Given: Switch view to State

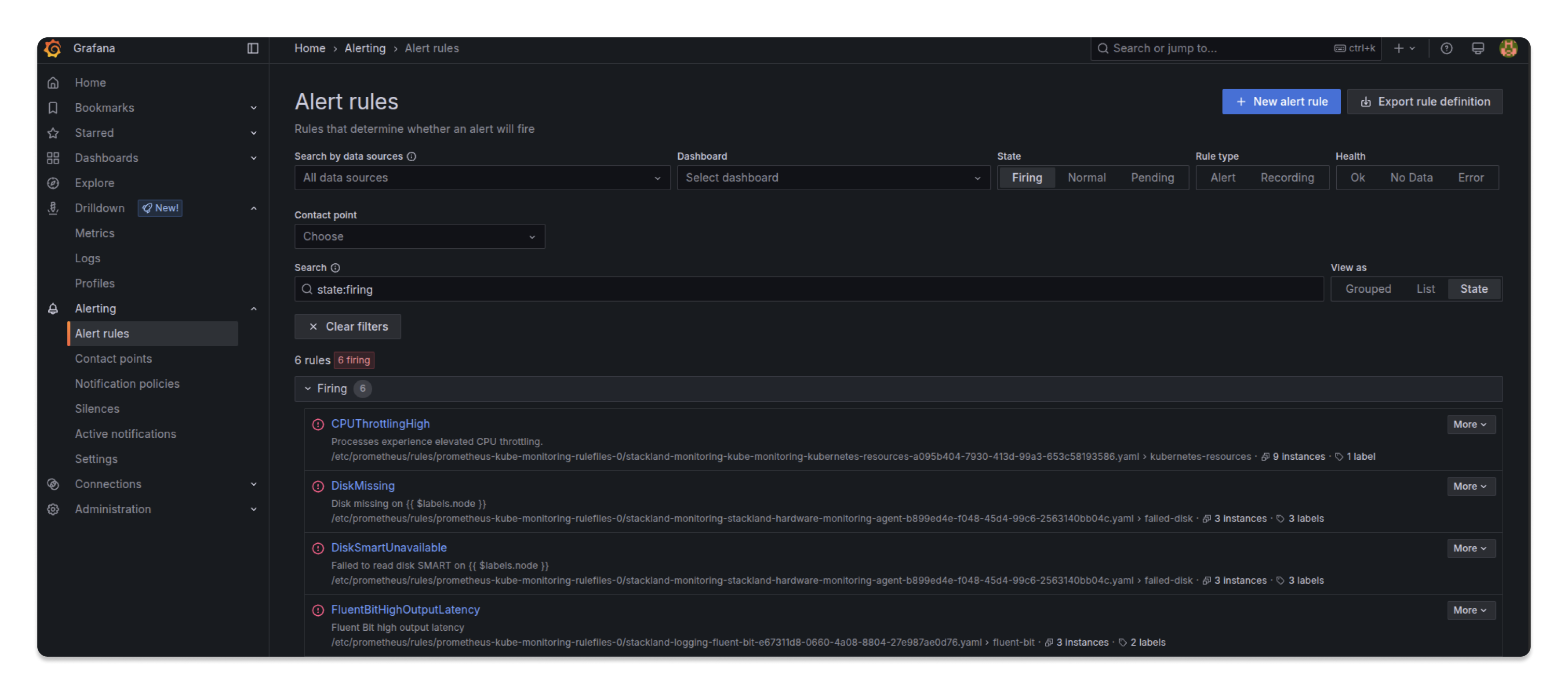Looking at the screenshot, I should [x=1473, y=289].
